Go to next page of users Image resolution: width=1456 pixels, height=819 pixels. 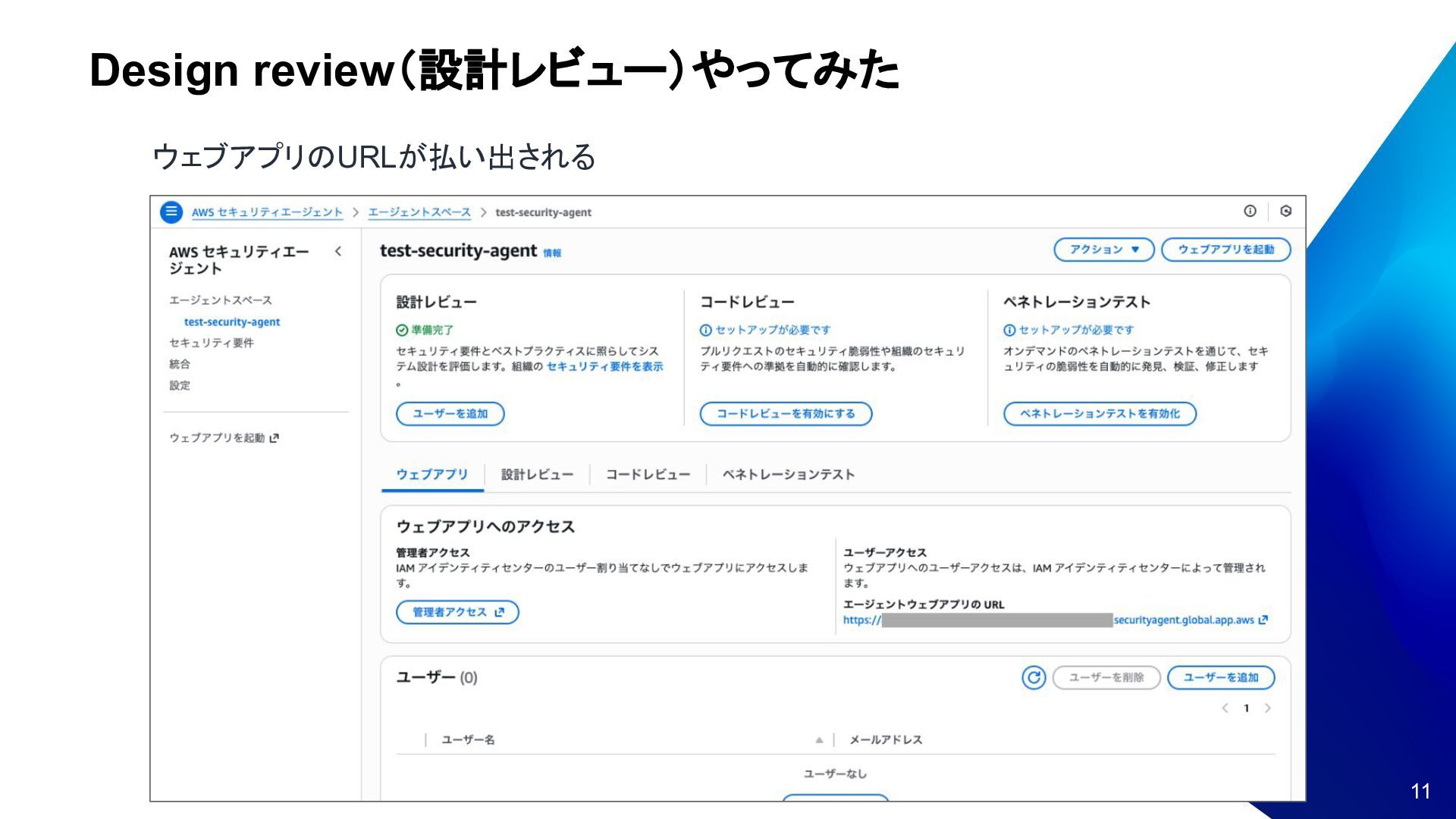(1267, 708)
